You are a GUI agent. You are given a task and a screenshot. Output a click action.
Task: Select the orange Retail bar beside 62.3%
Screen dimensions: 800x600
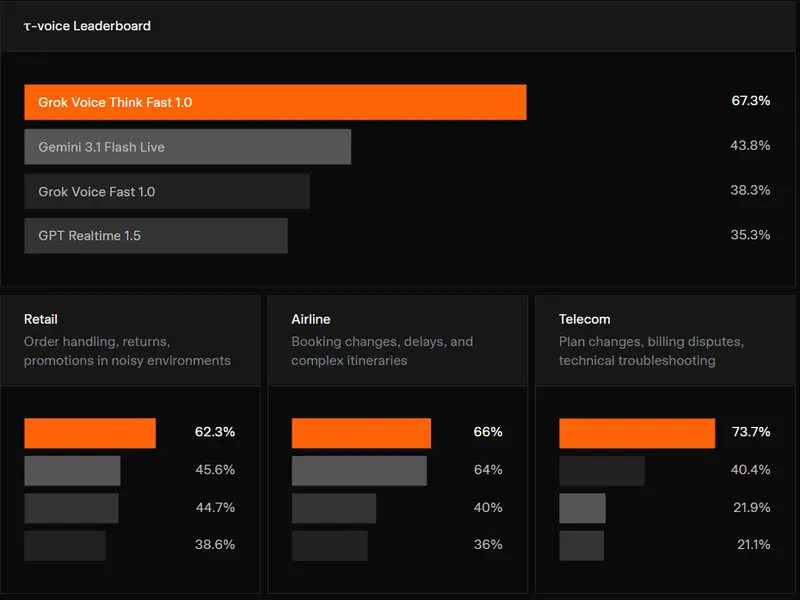(x=90, y=433)
